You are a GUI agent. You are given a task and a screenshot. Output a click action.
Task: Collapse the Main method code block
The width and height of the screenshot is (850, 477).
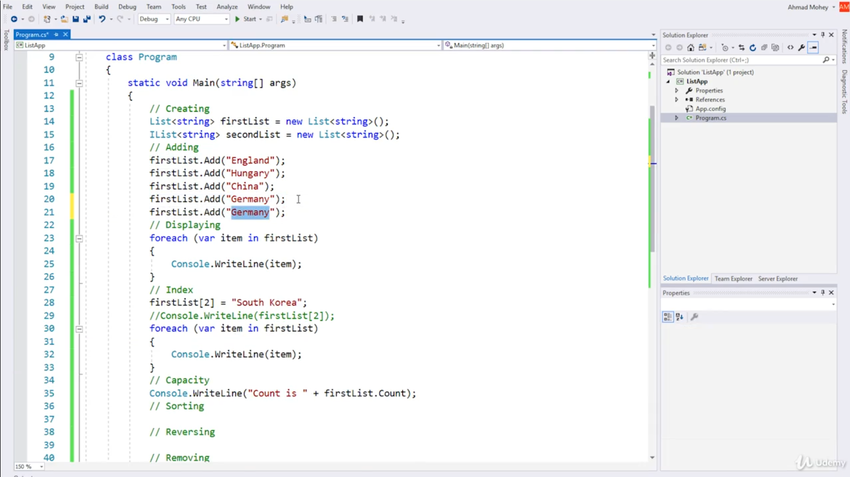coord(79,83)
